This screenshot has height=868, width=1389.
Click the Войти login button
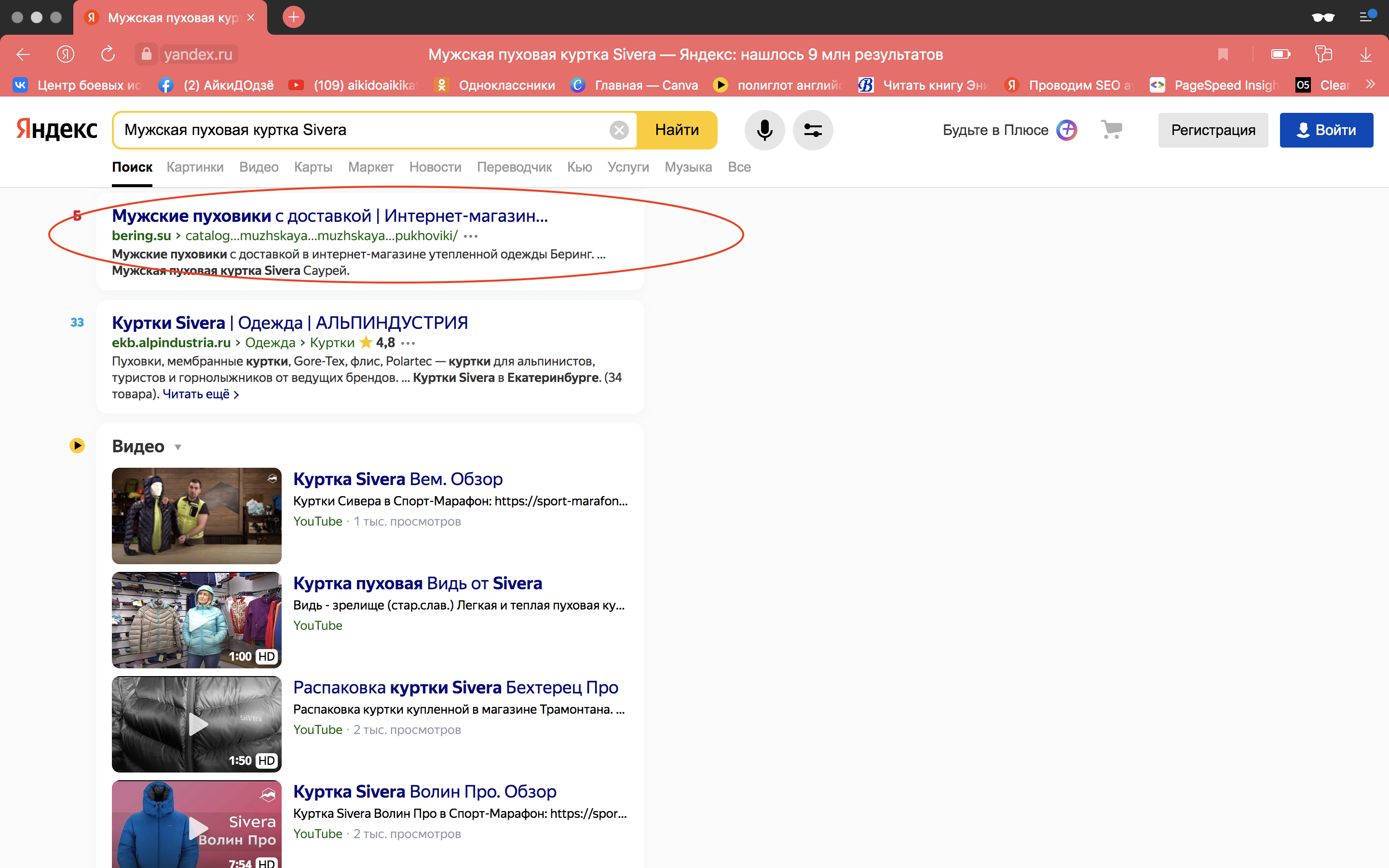click(x=1326, y=130)
